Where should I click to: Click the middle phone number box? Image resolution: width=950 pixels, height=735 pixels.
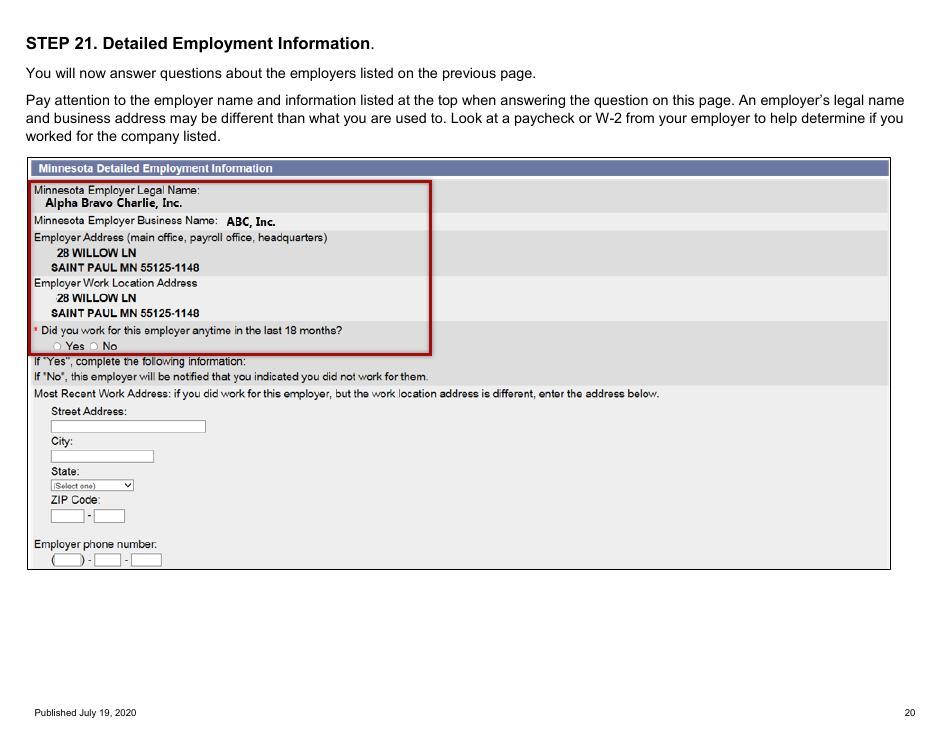[x=106, y=560]
